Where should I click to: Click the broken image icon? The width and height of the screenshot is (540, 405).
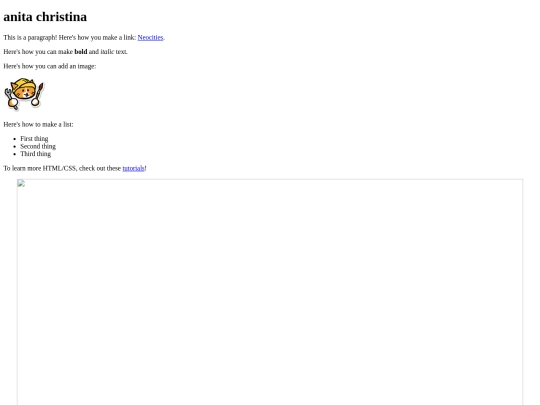(x=21, y=183)
